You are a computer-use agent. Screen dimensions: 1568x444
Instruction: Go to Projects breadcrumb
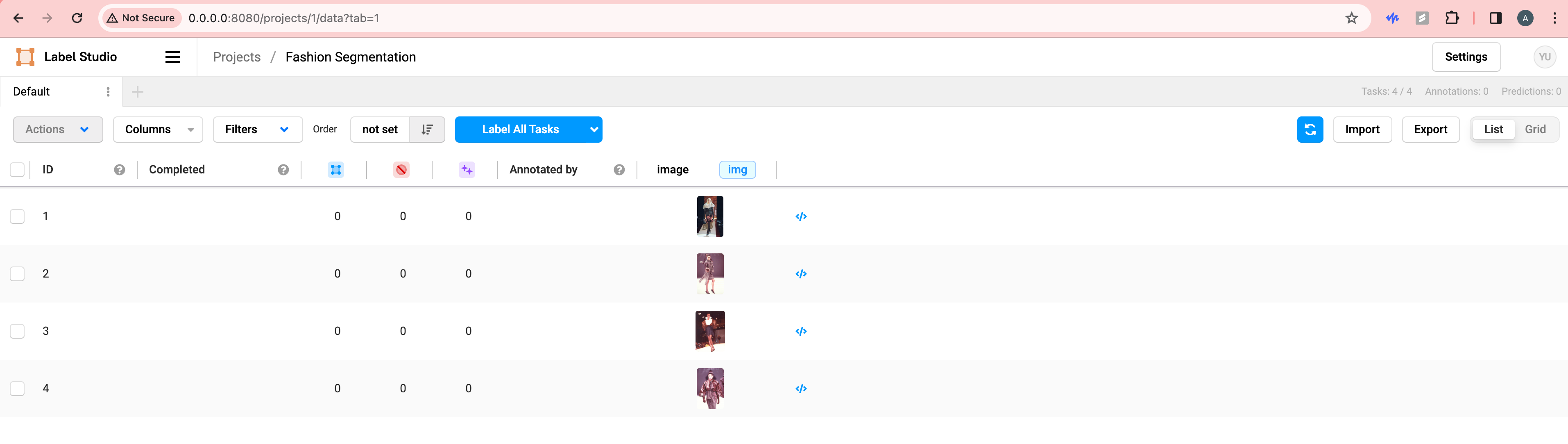click(237, 57)
